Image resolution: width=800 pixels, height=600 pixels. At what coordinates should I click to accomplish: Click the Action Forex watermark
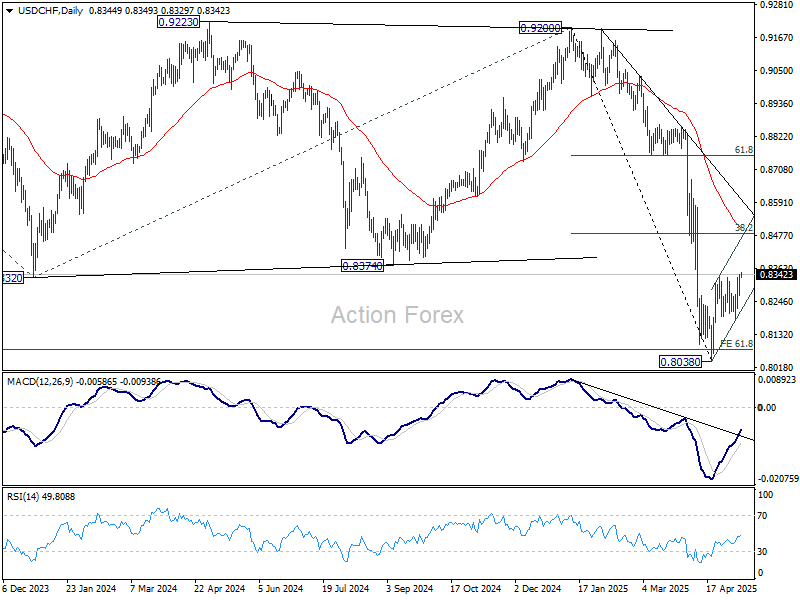pos(398,315)
